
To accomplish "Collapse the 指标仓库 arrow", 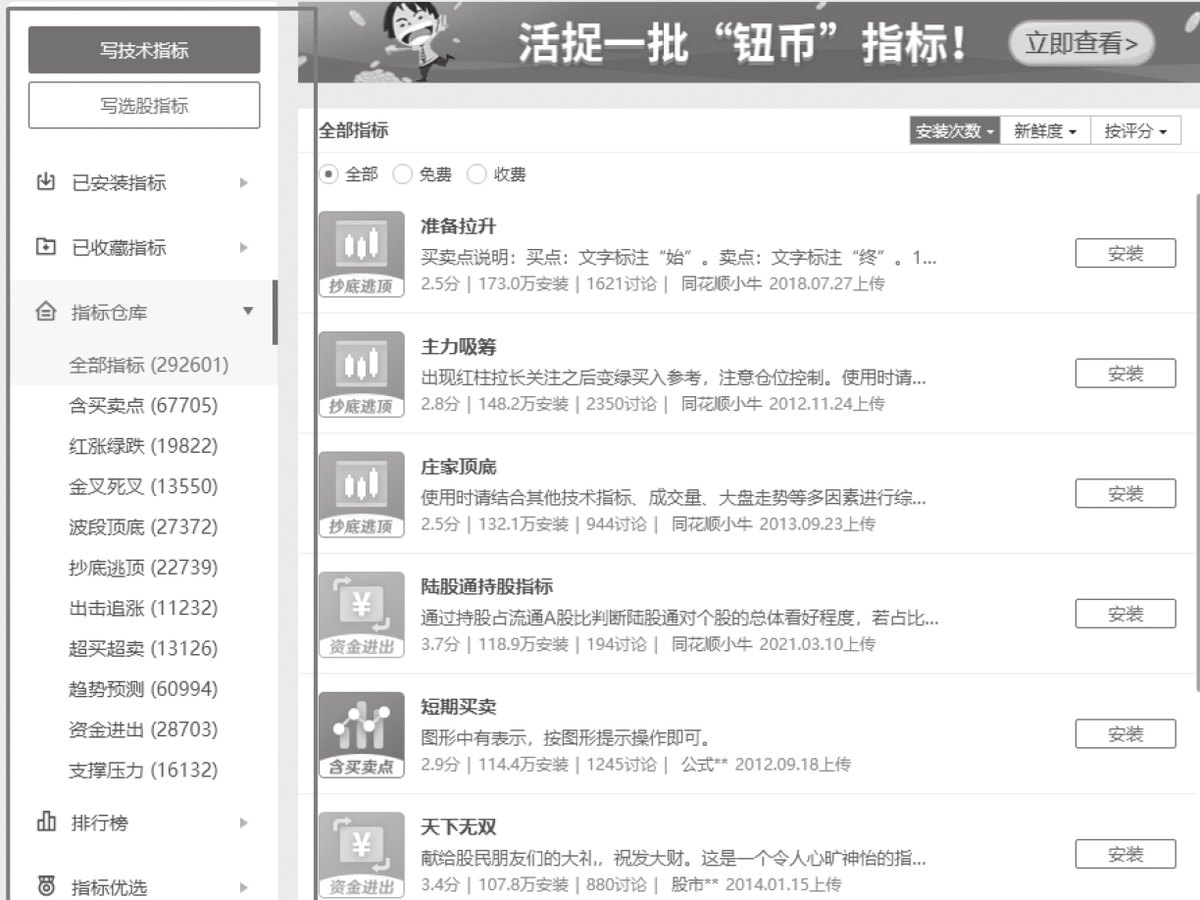I will click(x=248, y=311).
